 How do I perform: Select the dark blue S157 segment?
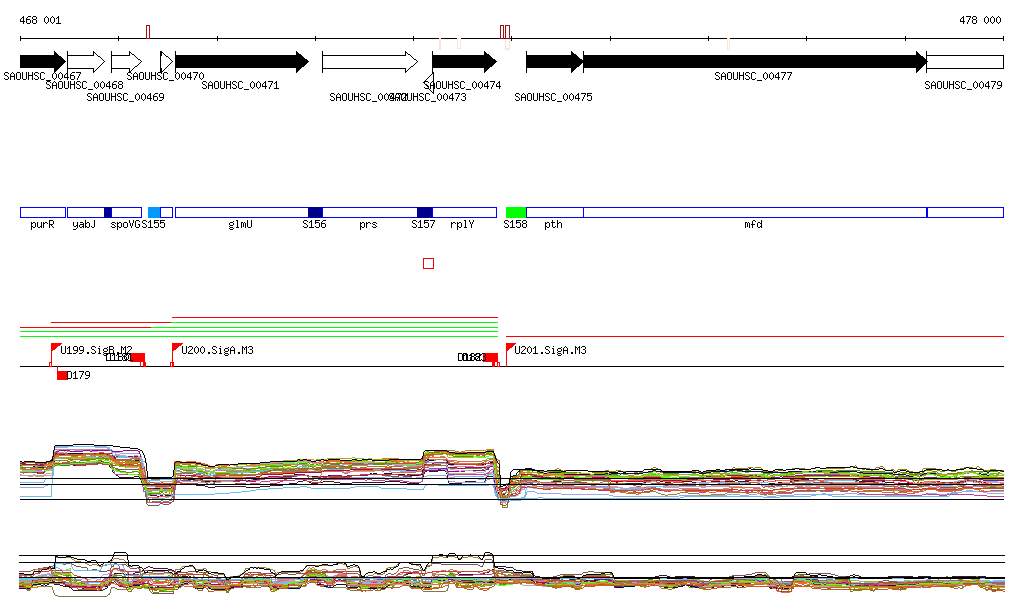click(425, 212)
